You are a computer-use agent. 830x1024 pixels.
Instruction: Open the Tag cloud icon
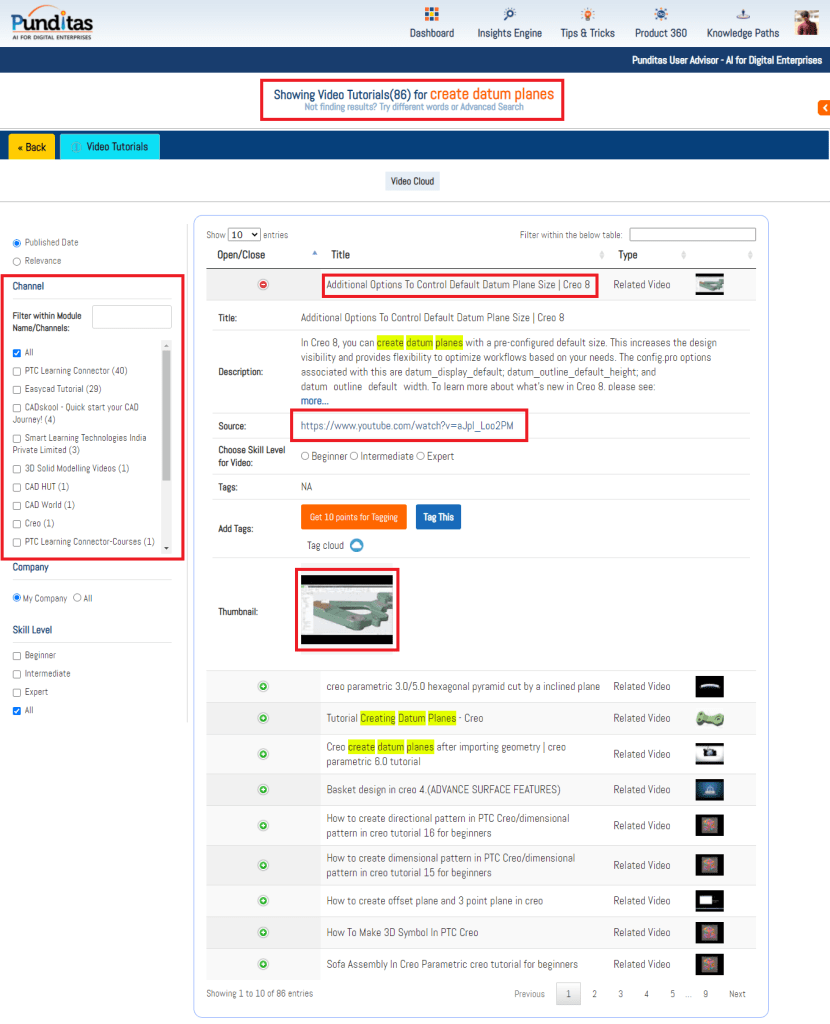point(356,545)
